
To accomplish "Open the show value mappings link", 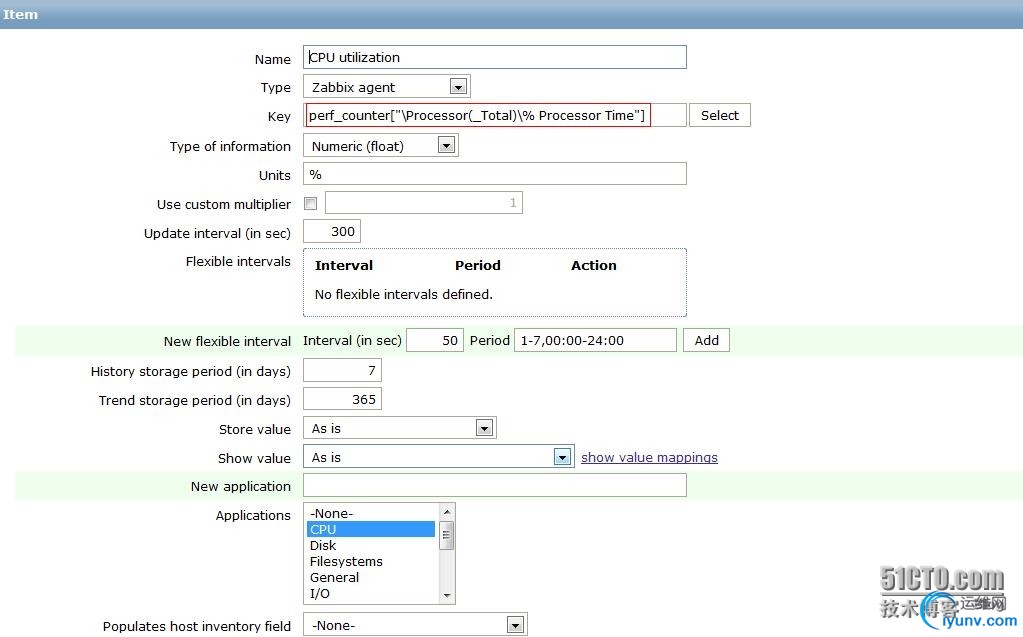I will point(649,458).
